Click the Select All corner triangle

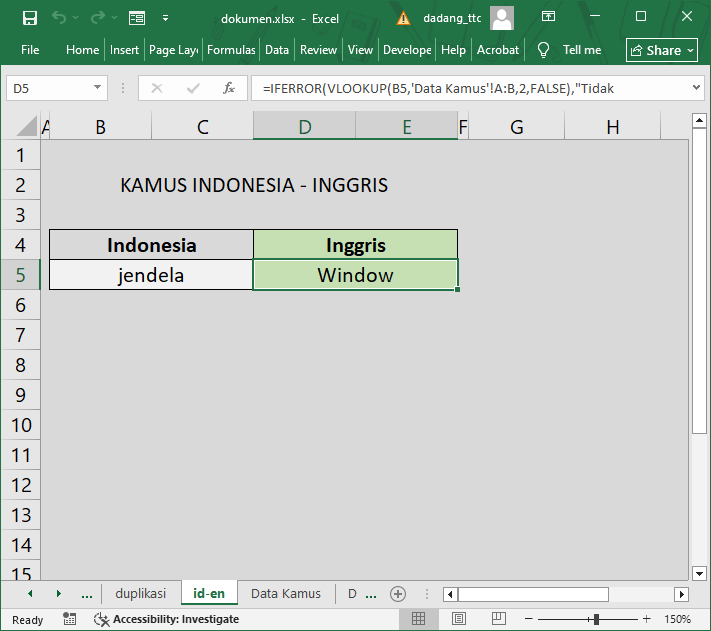pos(26,126)
